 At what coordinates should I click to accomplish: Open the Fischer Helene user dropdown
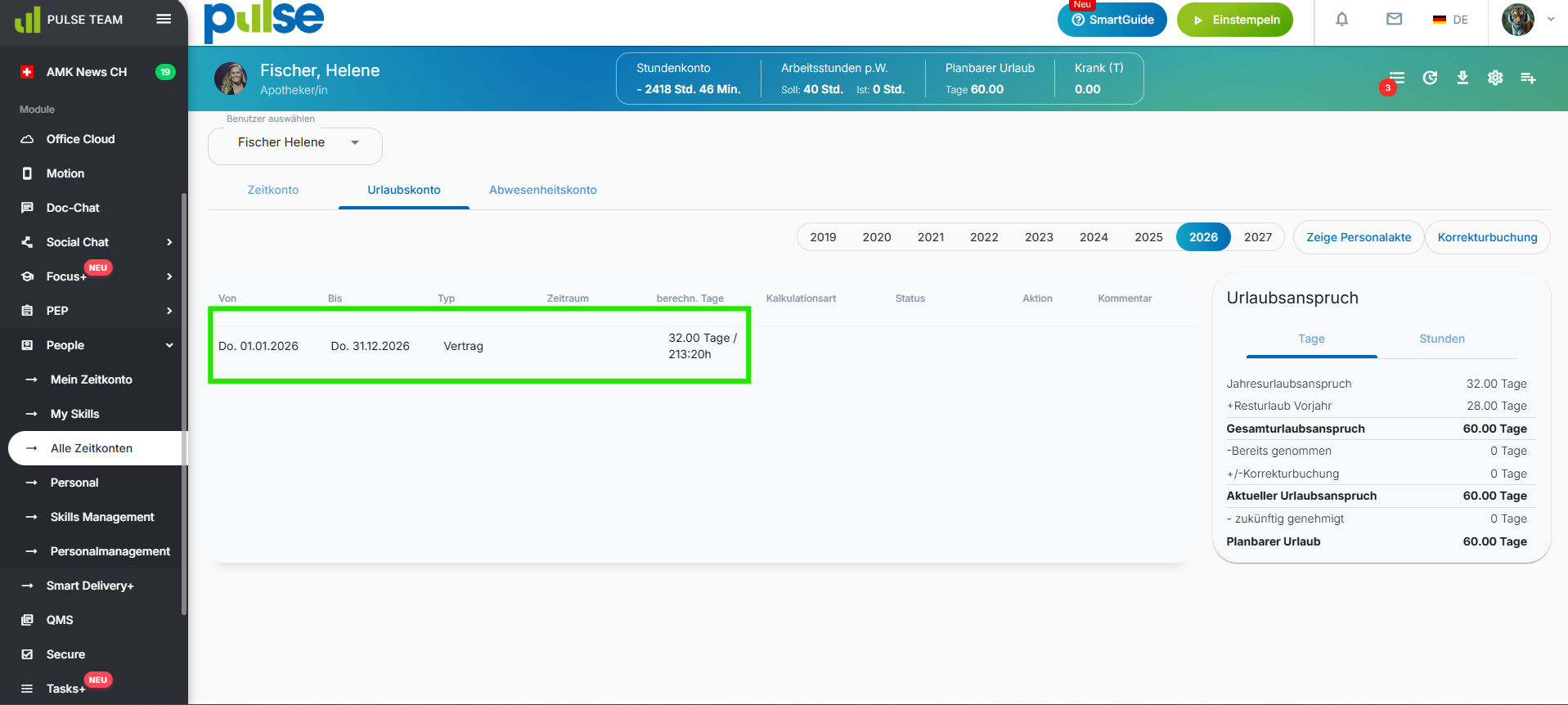pos(295,146)
